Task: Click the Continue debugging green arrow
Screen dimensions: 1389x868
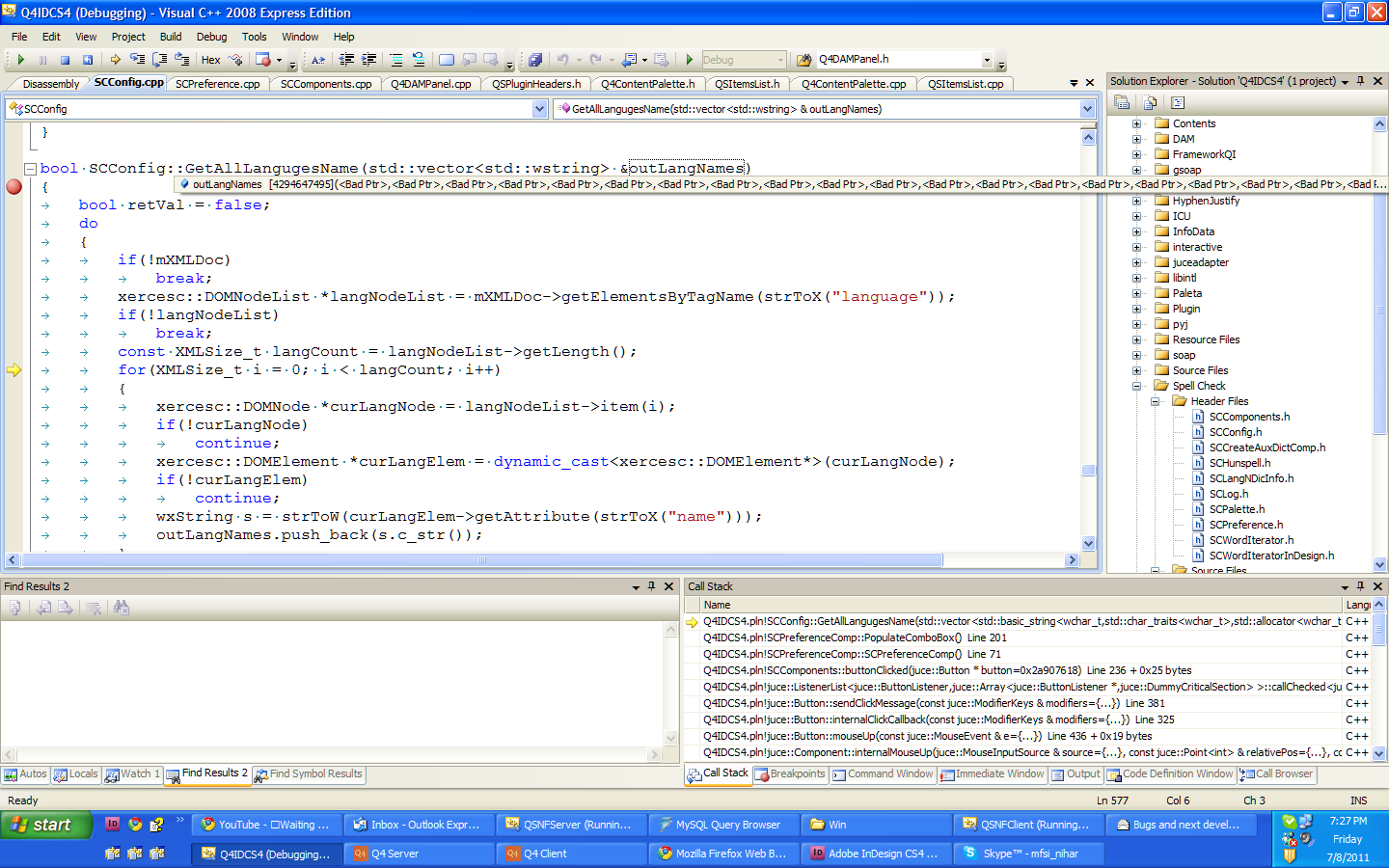Action: pyautogui.click(x=21, y=60)
